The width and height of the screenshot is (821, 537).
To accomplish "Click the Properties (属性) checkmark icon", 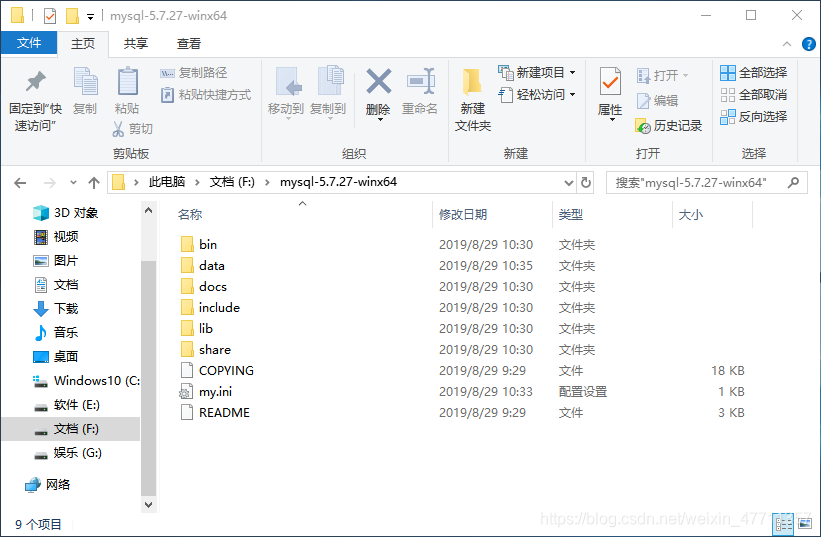I will [611, 83].
